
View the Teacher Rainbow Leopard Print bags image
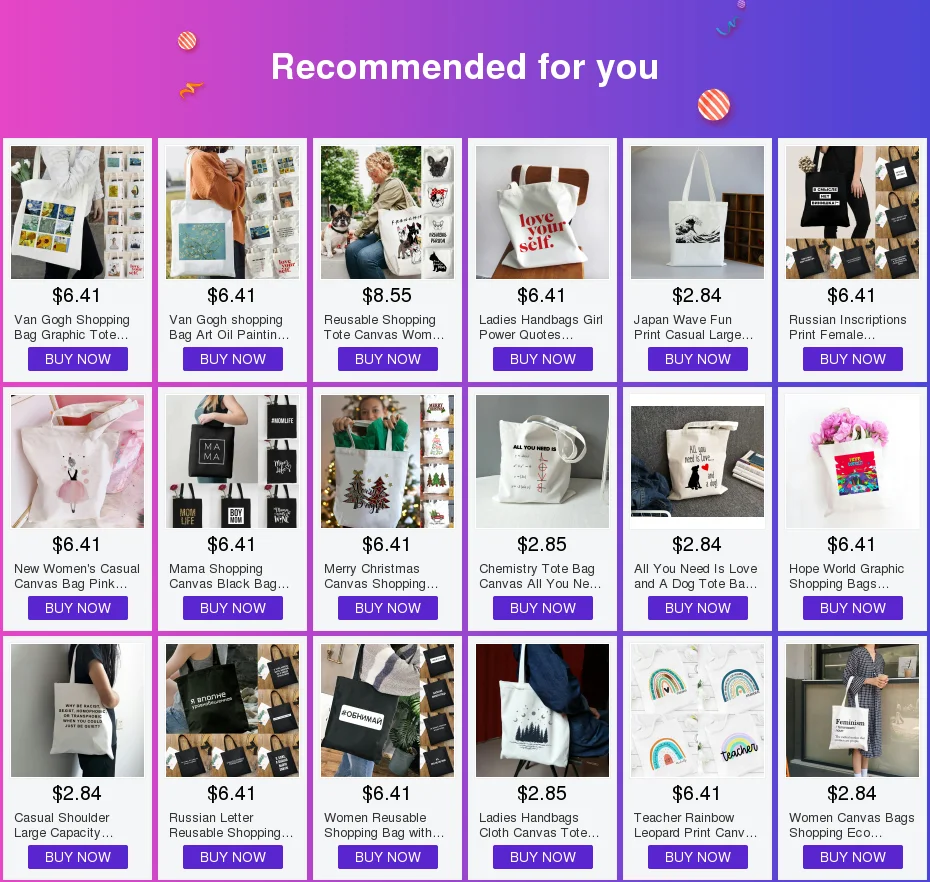[x=698, y=711]
